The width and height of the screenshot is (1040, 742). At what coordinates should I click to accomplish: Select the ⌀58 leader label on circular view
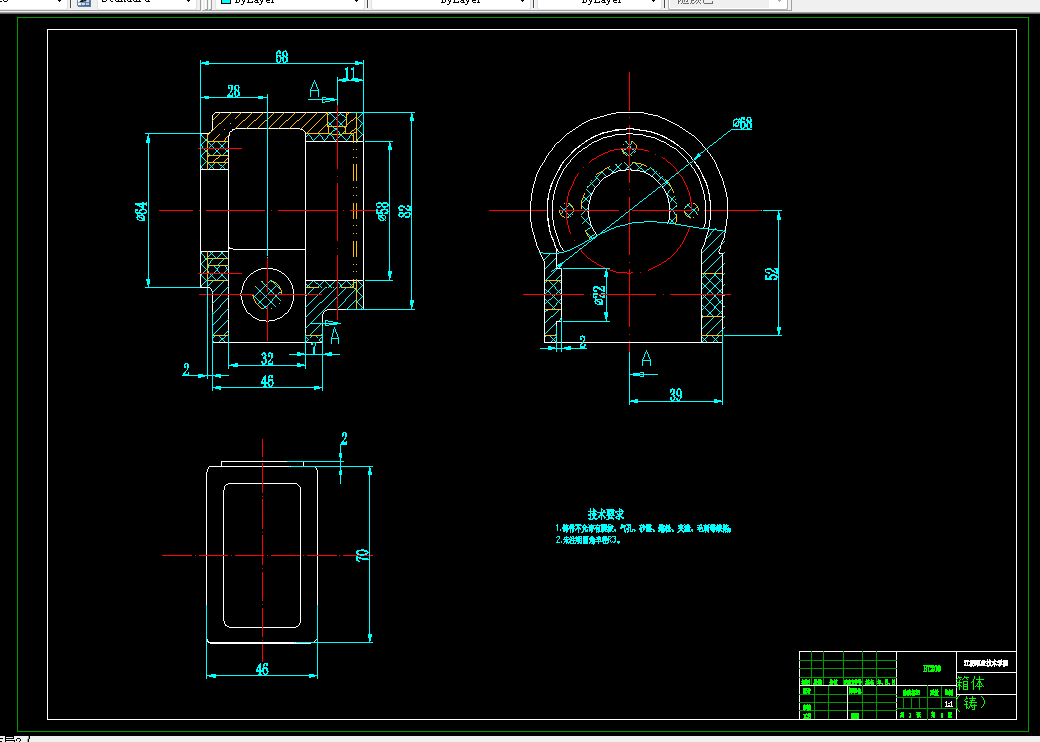(x=742, y=123)
